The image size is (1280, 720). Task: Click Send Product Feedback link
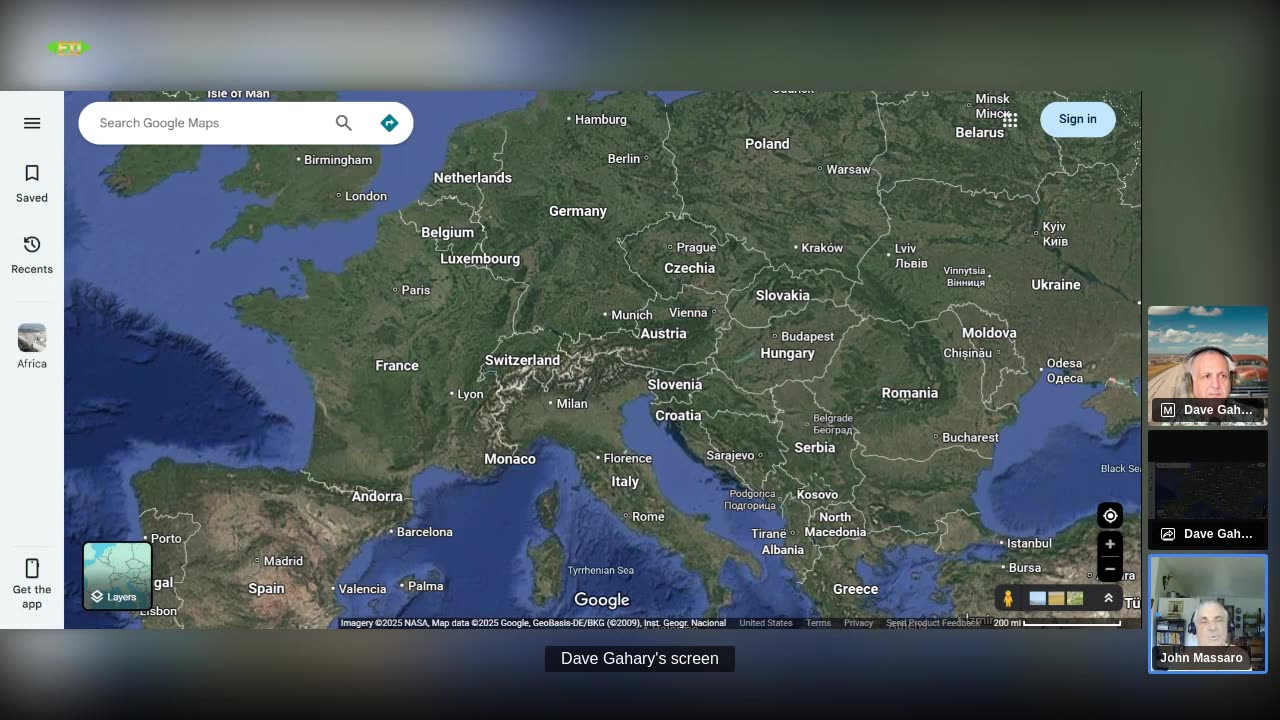[933, 623]
